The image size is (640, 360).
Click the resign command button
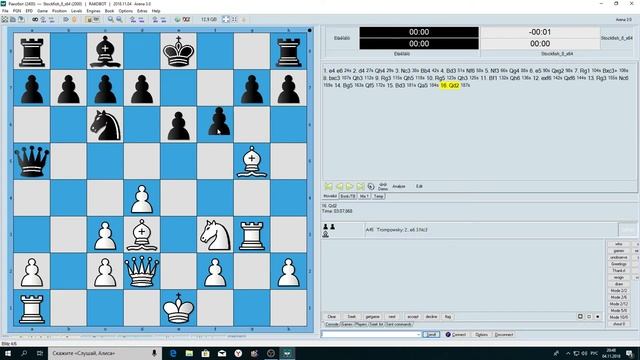click(619, 277)
